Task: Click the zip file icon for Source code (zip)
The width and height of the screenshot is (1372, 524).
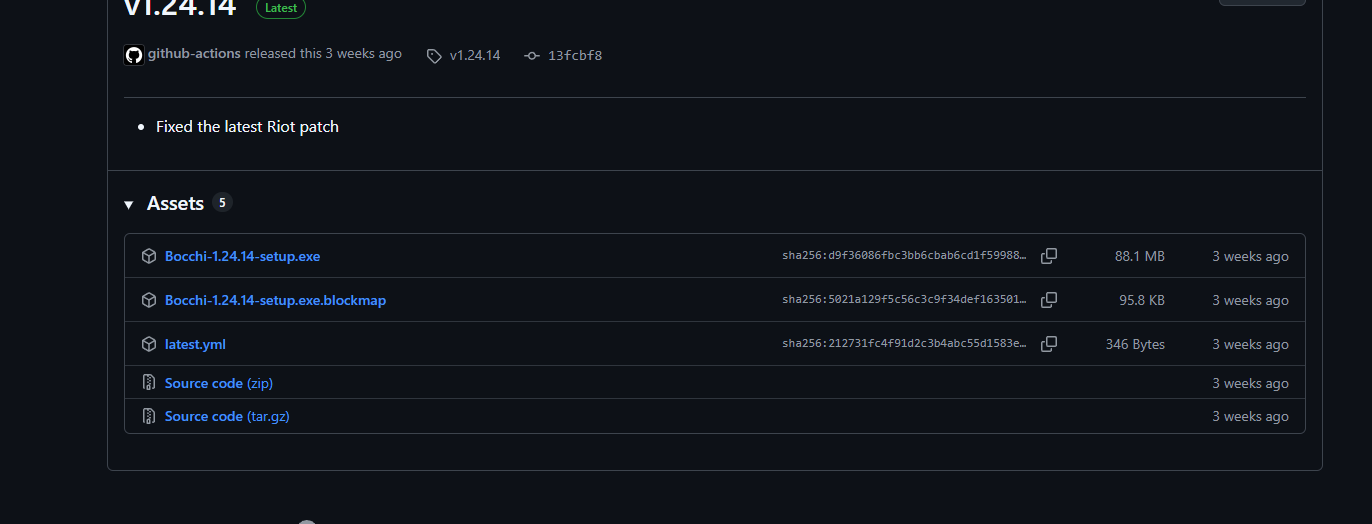Action: (x=149, y=383)
